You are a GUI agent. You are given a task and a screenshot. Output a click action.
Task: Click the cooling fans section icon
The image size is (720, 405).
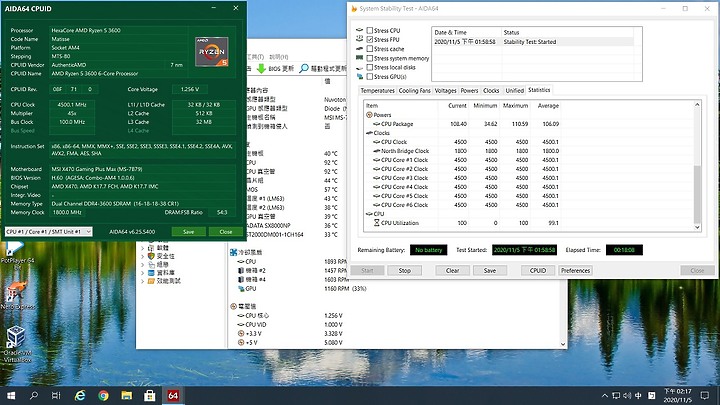pyautogui.click(x=233, y=252)
